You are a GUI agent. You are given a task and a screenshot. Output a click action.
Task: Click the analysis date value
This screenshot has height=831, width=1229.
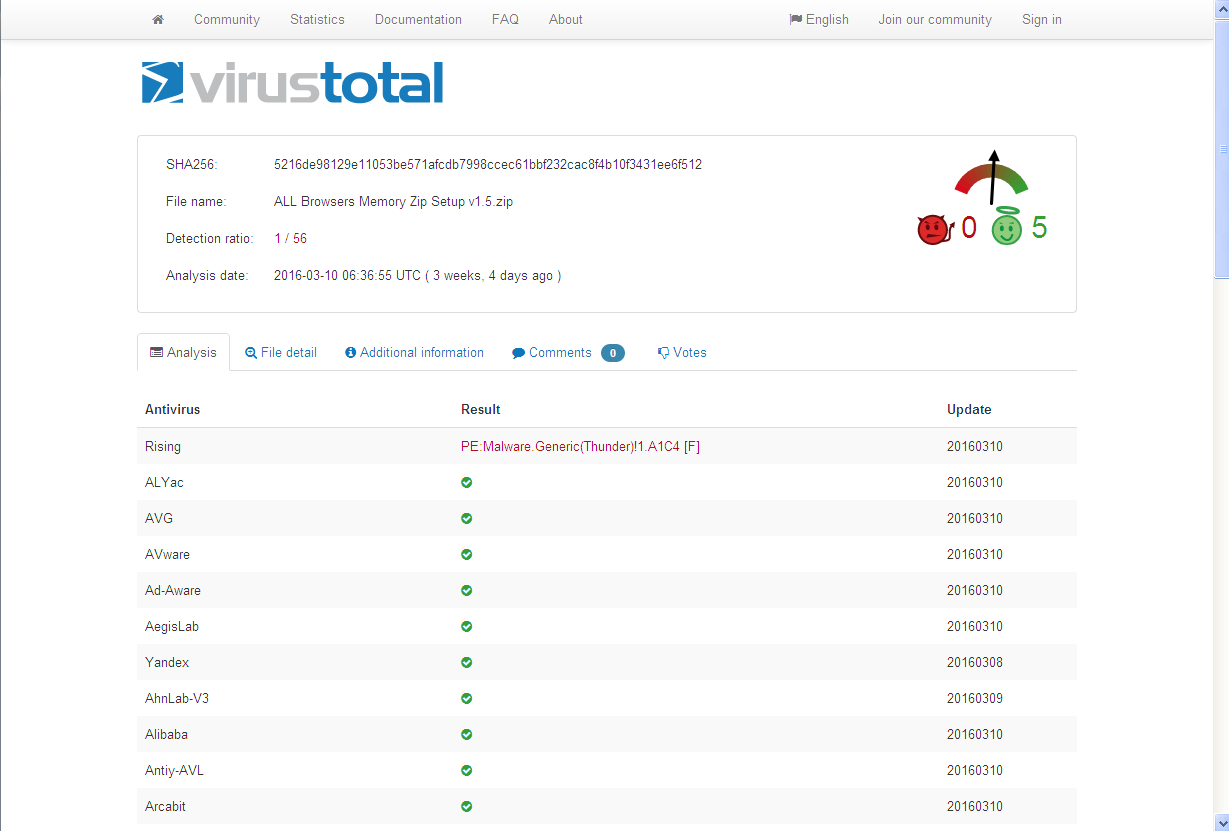(417, 275)
